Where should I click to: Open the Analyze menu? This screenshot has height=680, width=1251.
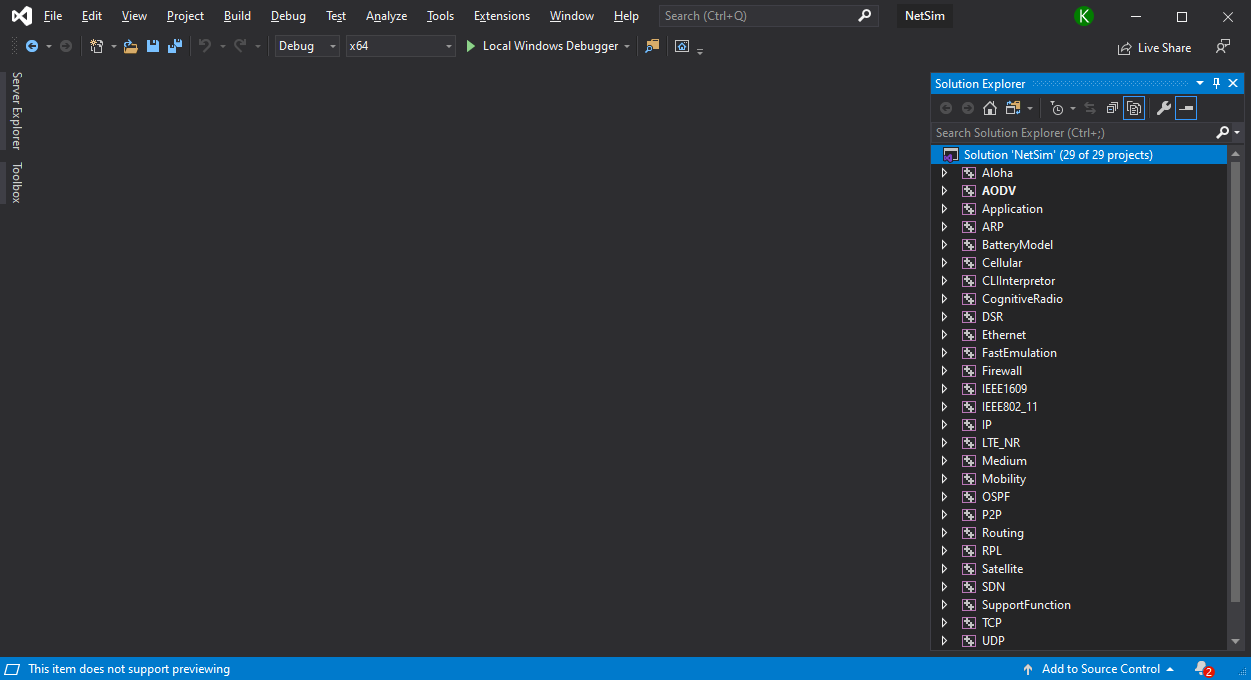(386, 16)
